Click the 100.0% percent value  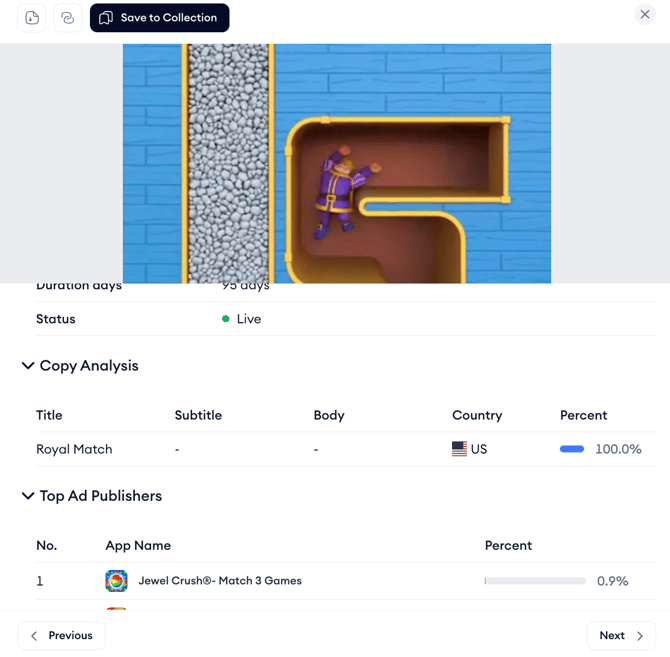[x=618, y=449]
